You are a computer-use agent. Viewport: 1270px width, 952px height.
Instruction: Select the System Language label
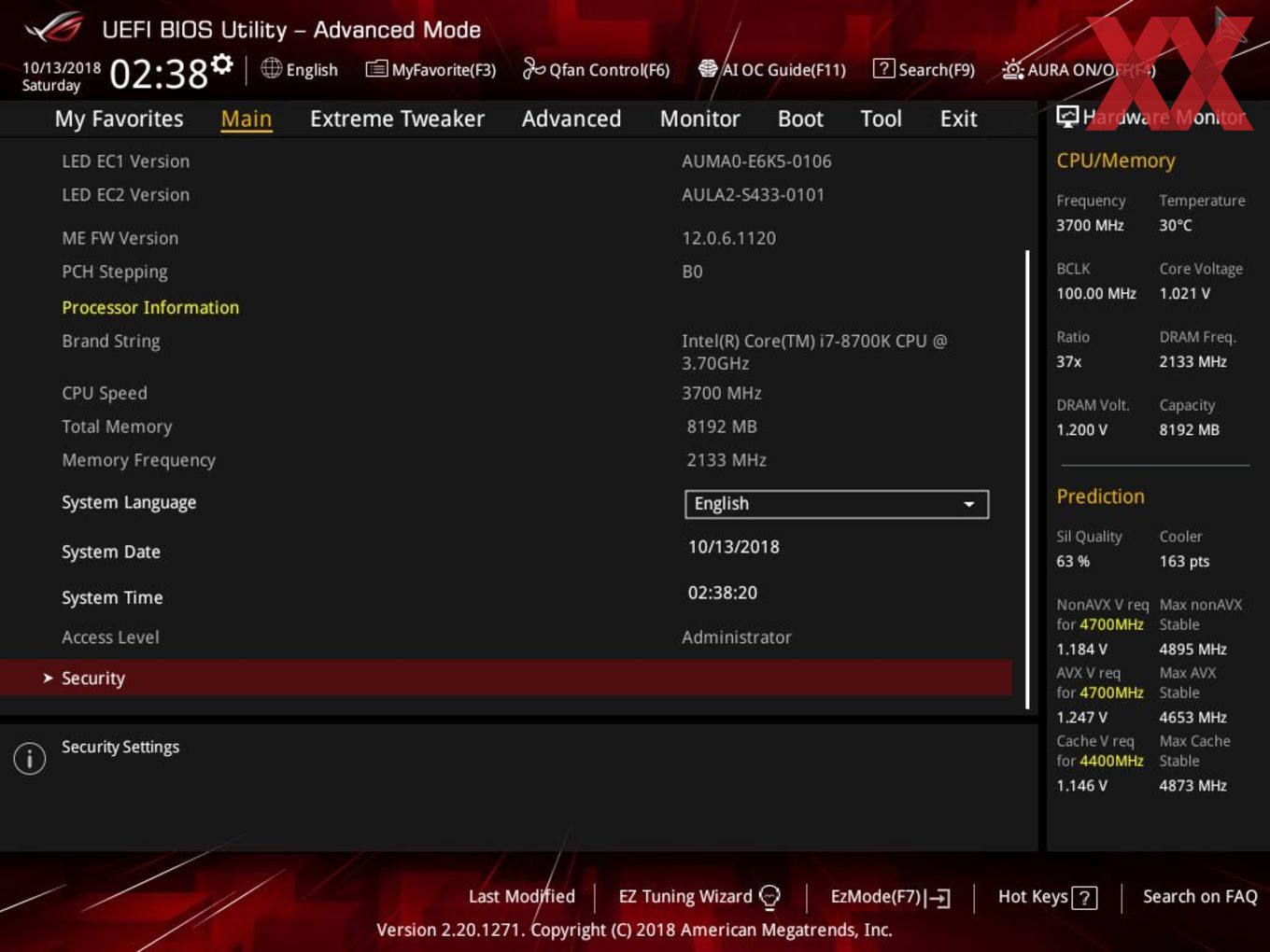[129, 502]
